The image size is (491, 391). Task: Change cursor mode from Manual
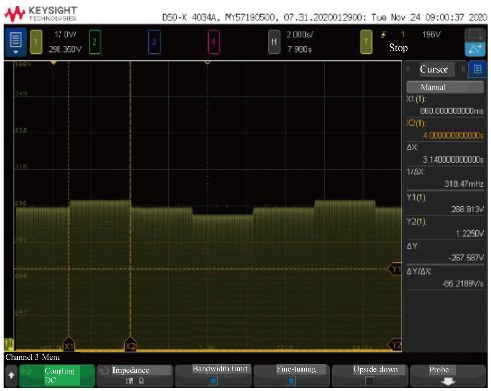coord(445,87)
